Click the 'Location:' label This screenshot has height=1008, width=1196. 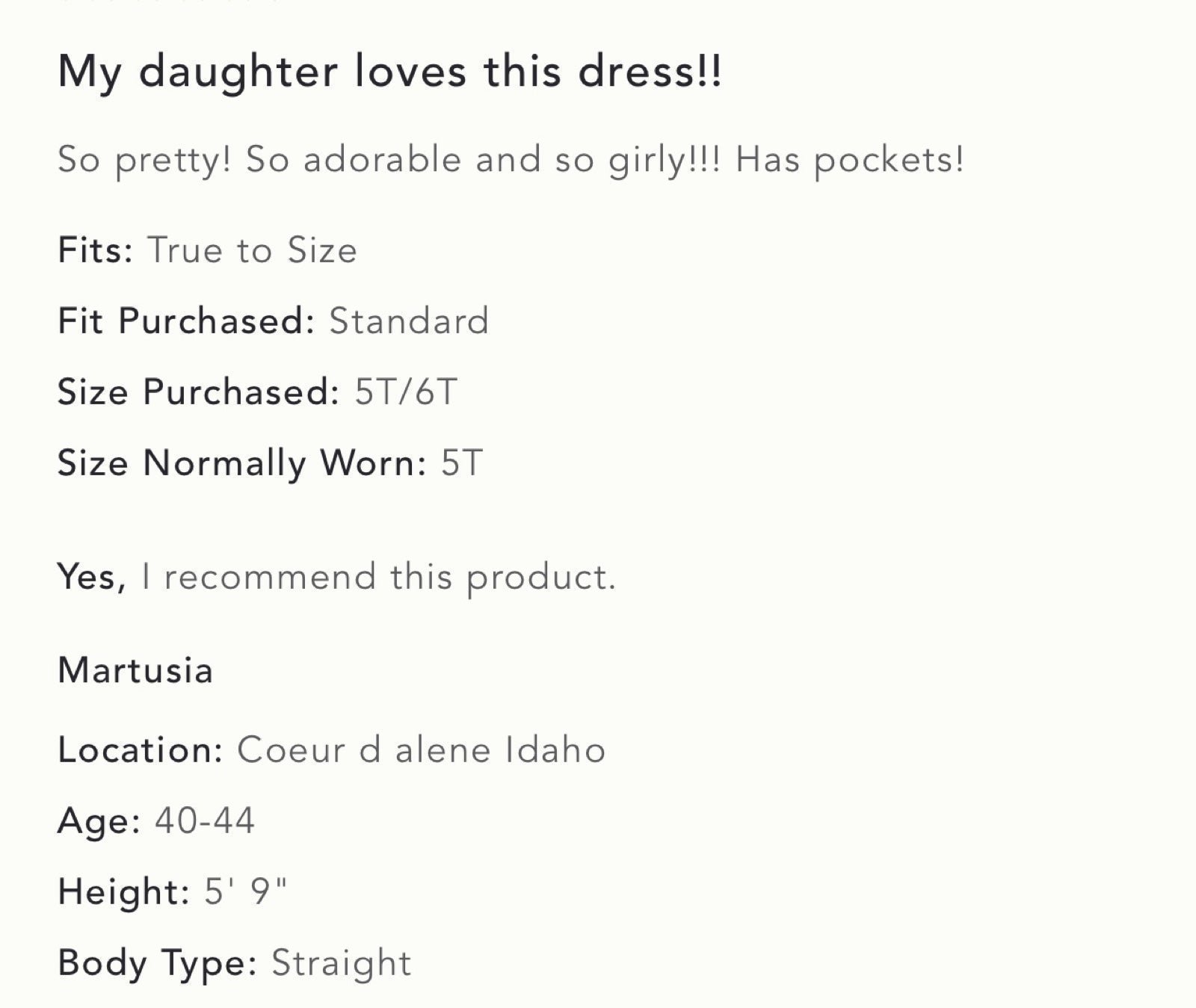click(141, 749)
